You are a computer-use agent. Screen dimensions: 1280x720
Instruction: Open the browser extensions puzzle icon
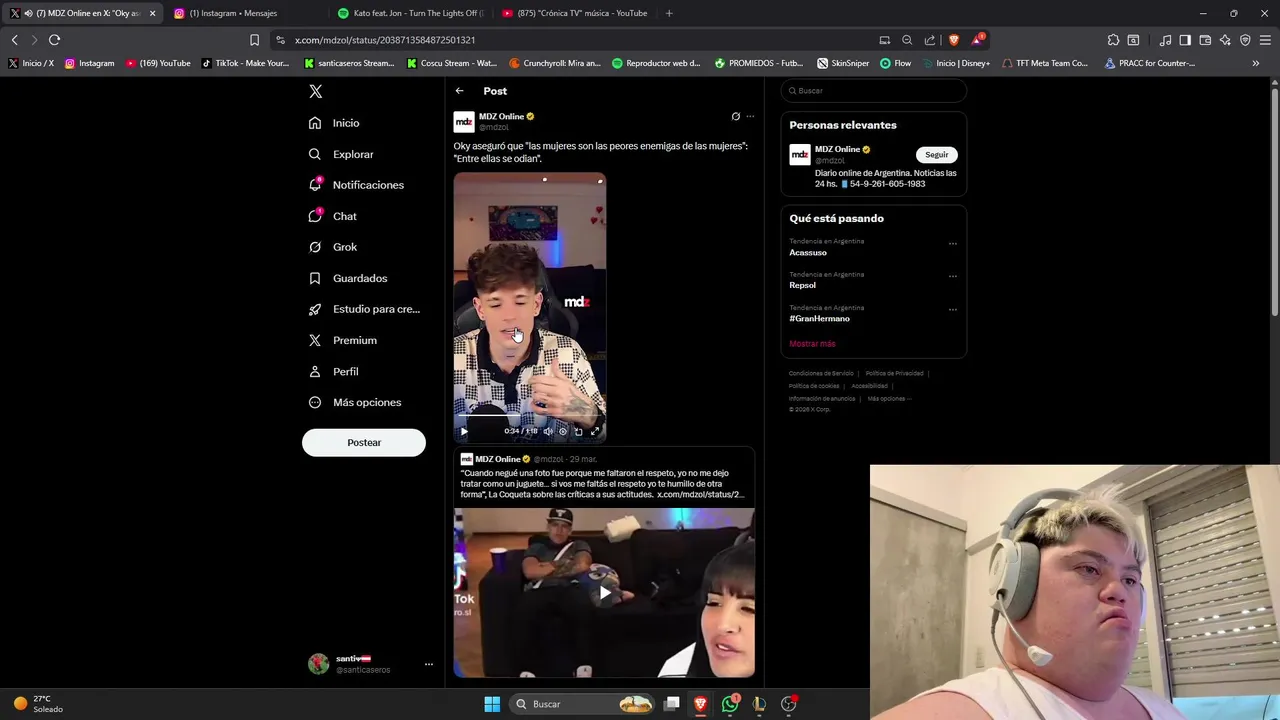1113,40
